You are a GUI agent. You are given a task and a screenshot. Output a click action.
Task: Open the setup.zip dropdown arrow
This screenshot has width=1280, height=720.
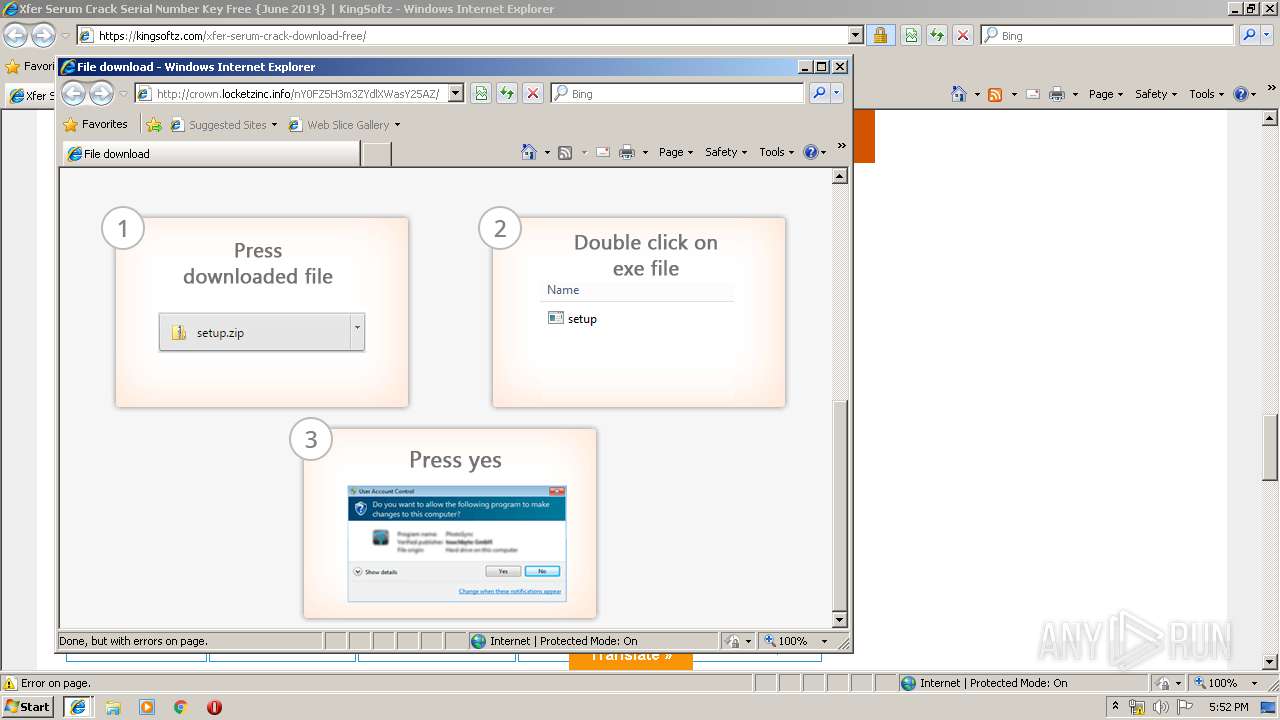(x=357, y=332)
